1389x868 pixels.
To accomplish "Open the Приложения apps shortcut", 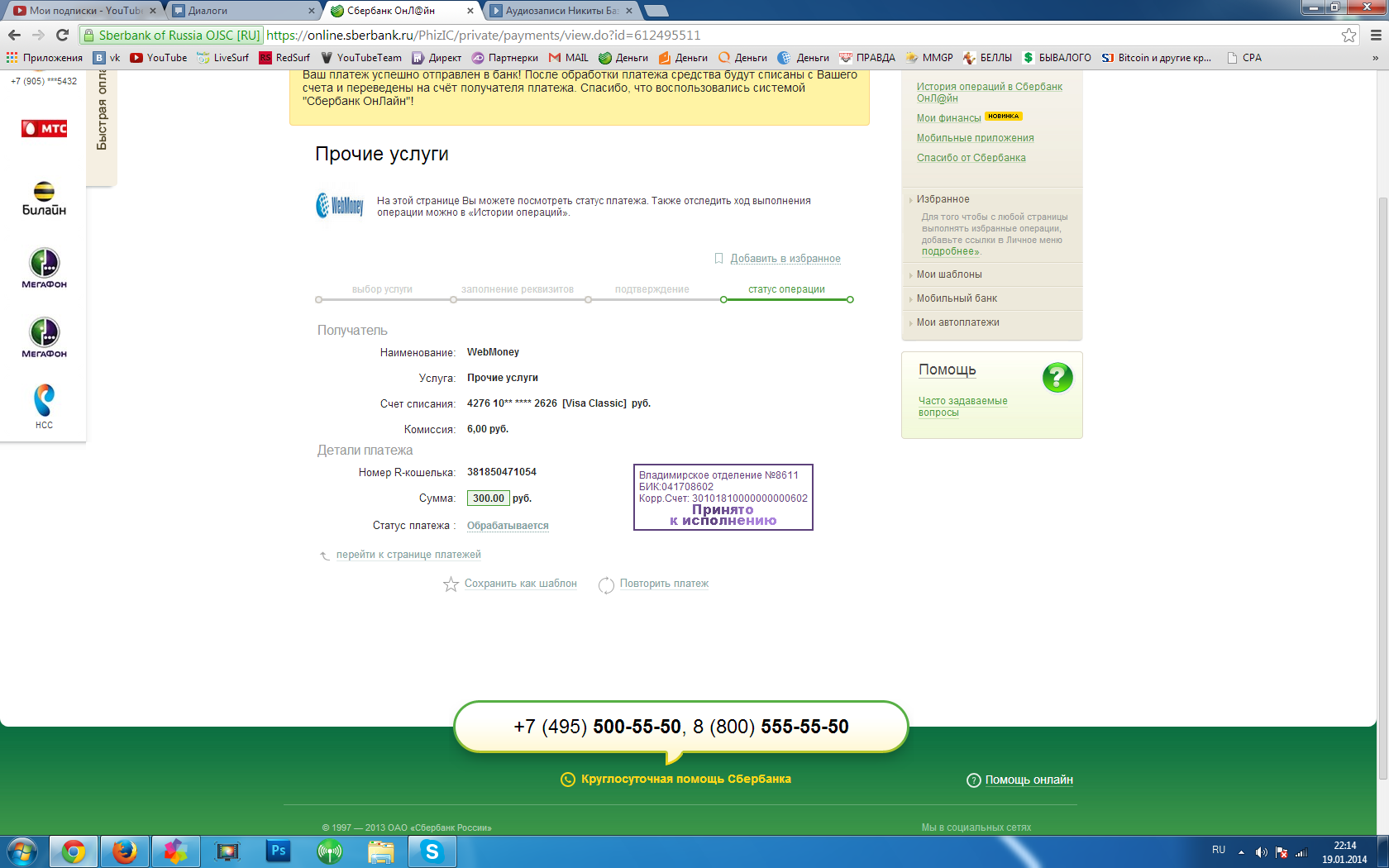I will (45, 58).
